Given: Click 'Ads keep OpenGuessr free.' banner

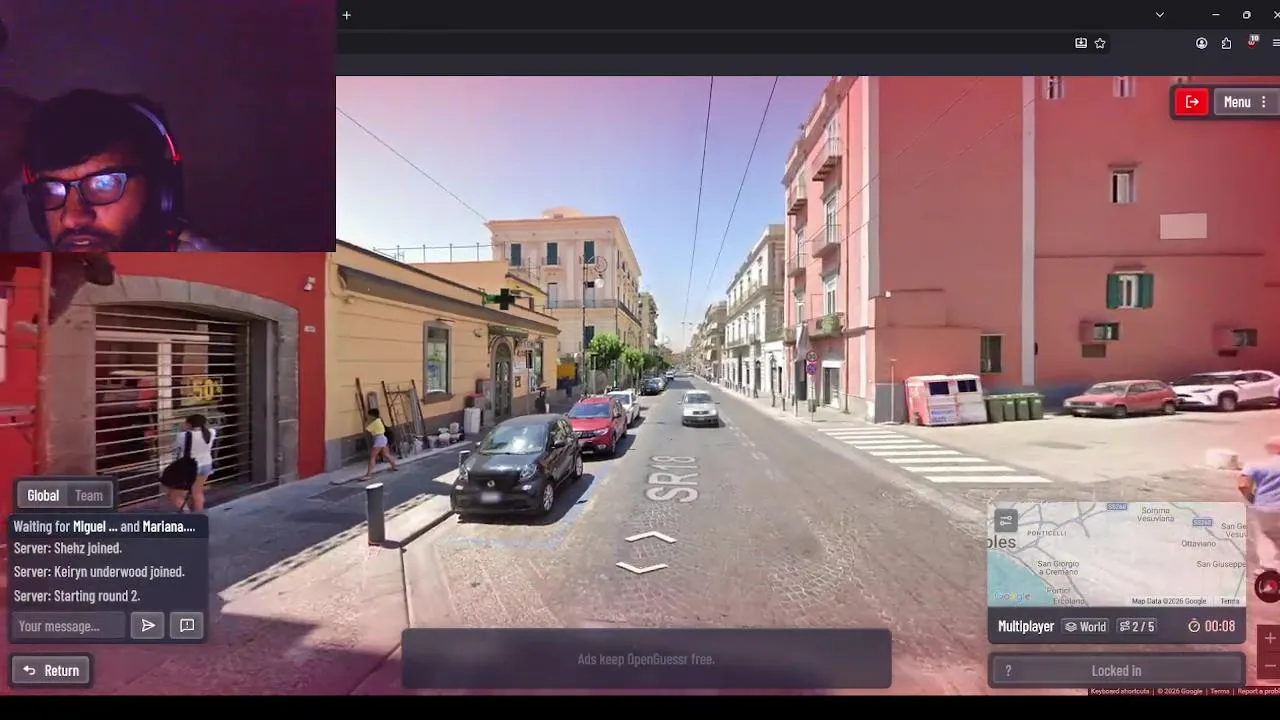Looking at the screenshot, I should click(646, 659).
